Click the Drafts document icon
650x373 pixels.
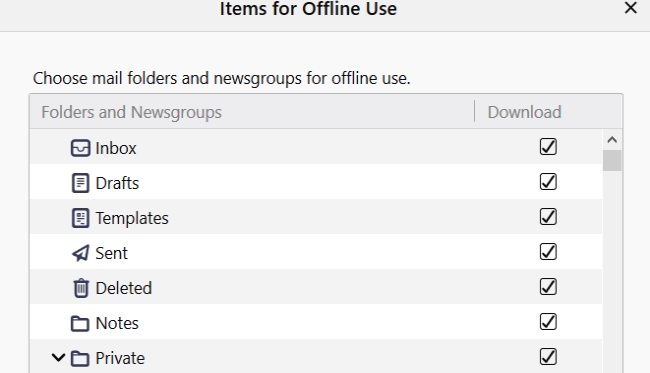point(80,183)
